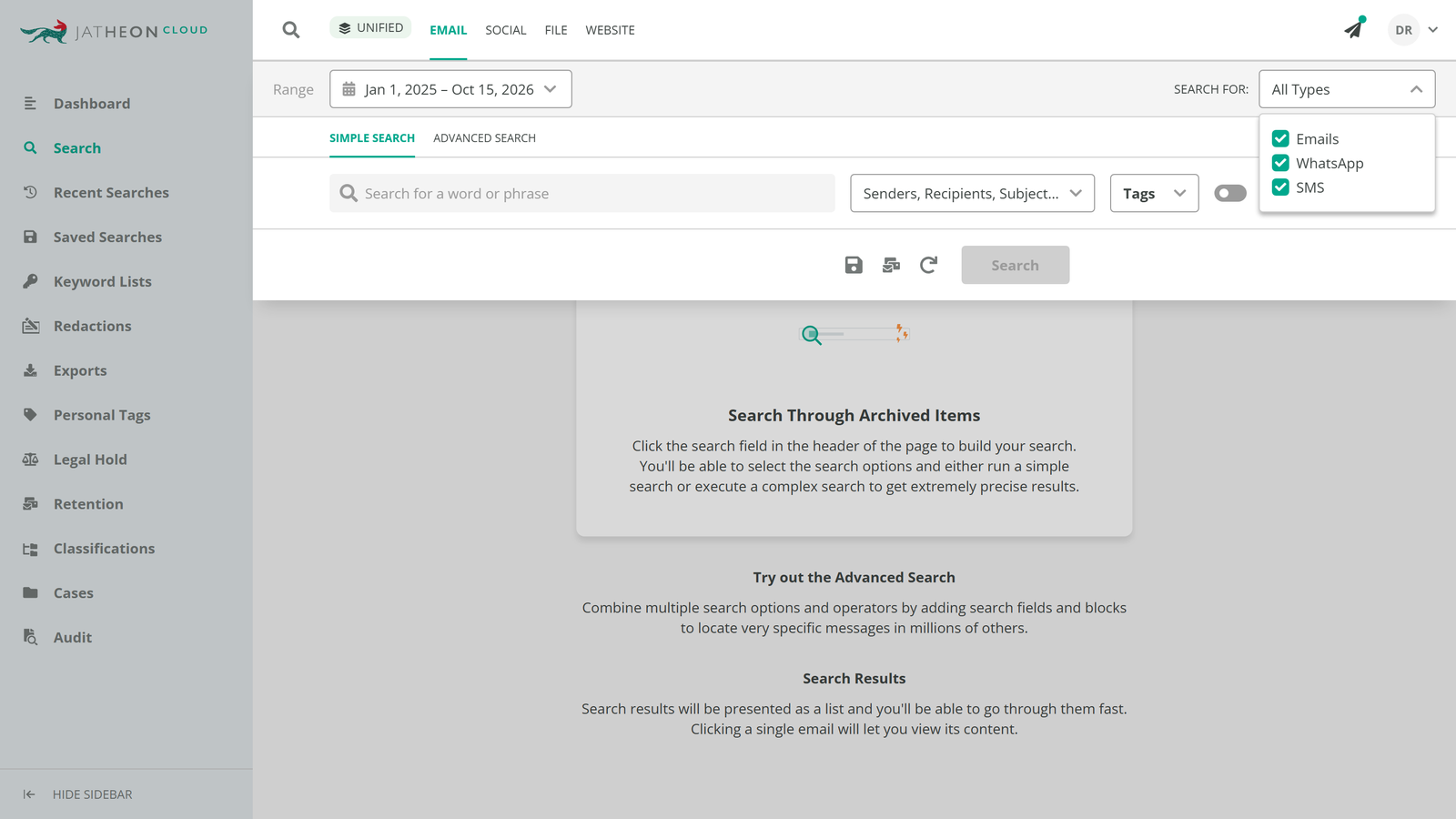This screenshot has height=819, width=1456.
Task: Open Audit section
Action: click(72, 639)
